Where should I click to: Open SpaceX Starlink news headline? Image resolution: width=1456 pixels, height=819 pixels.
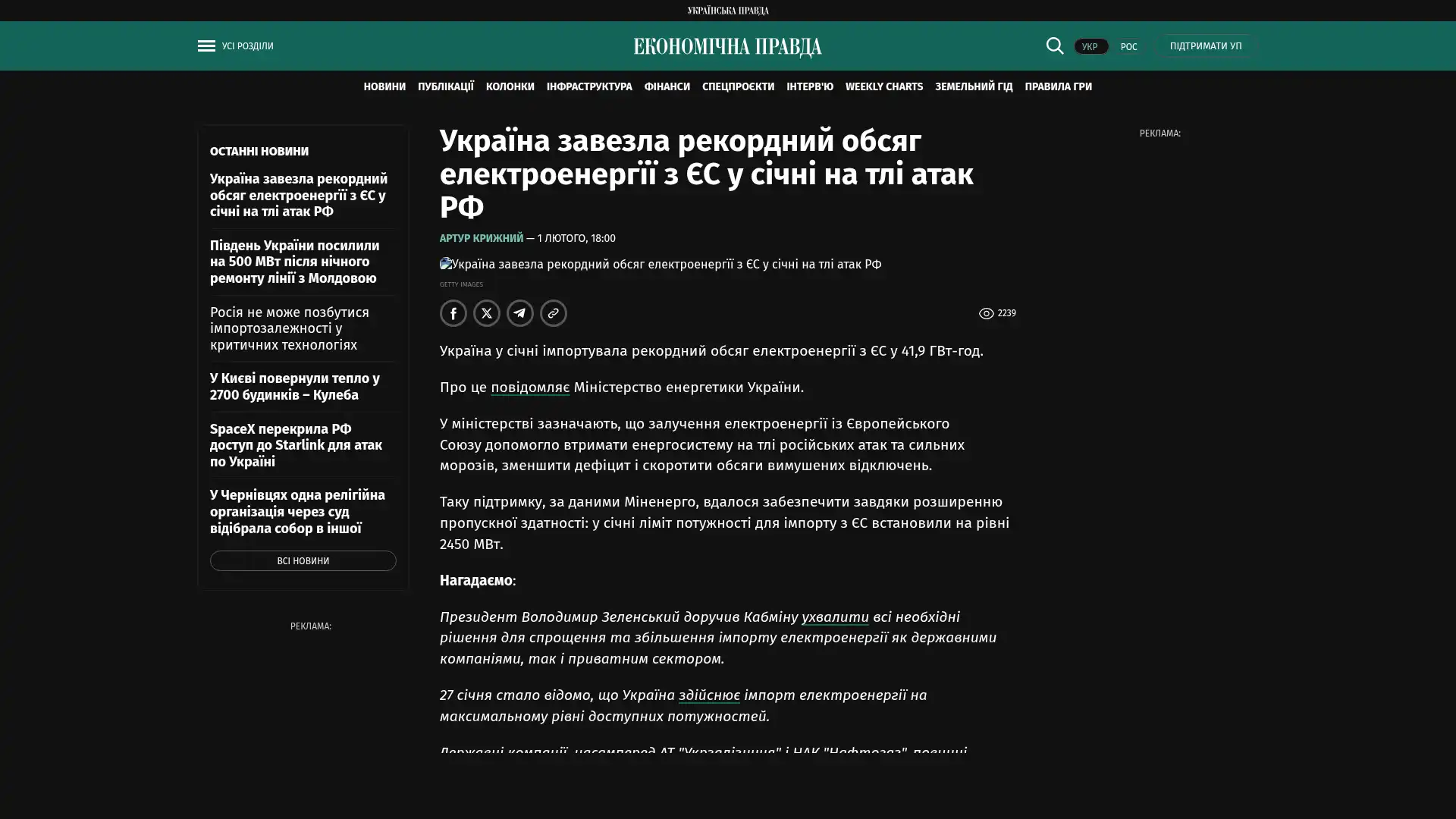click(x=296, y=445)
